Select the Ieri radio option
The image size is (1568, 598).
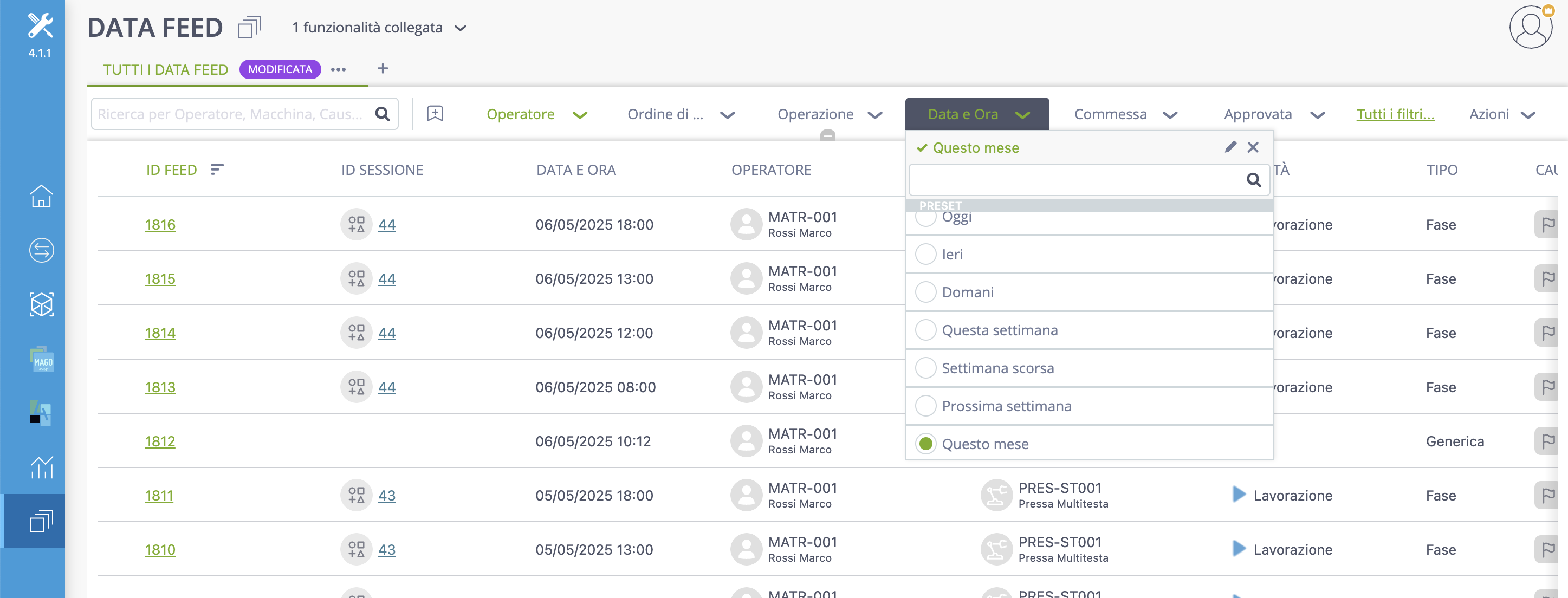[926, 253]
